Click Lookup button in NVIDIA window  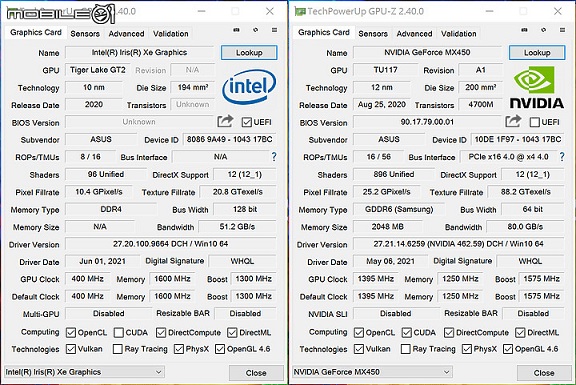537,53
